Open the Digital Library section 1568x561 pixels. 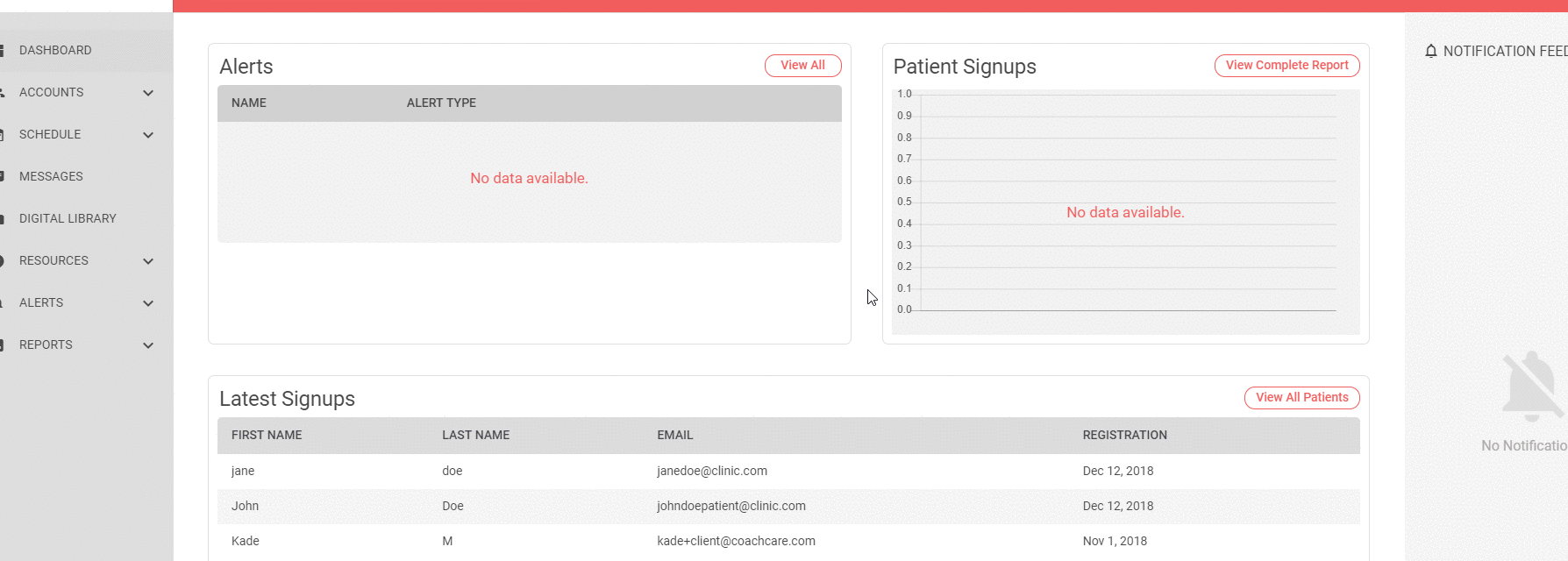(68, 219)
